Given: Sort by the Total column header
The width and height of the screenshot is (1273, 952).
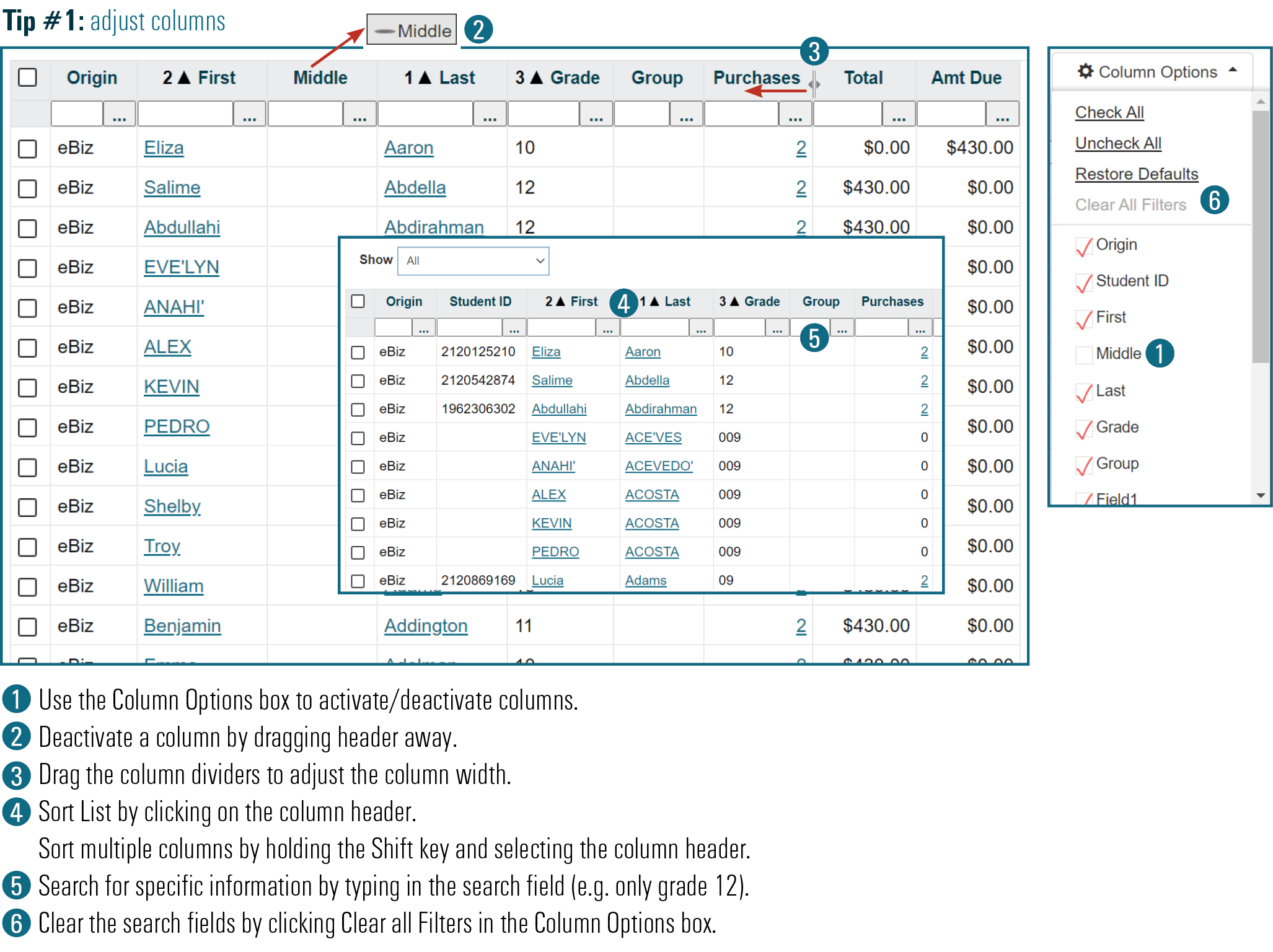Looking at the screenshot, I should click(863, 77).
